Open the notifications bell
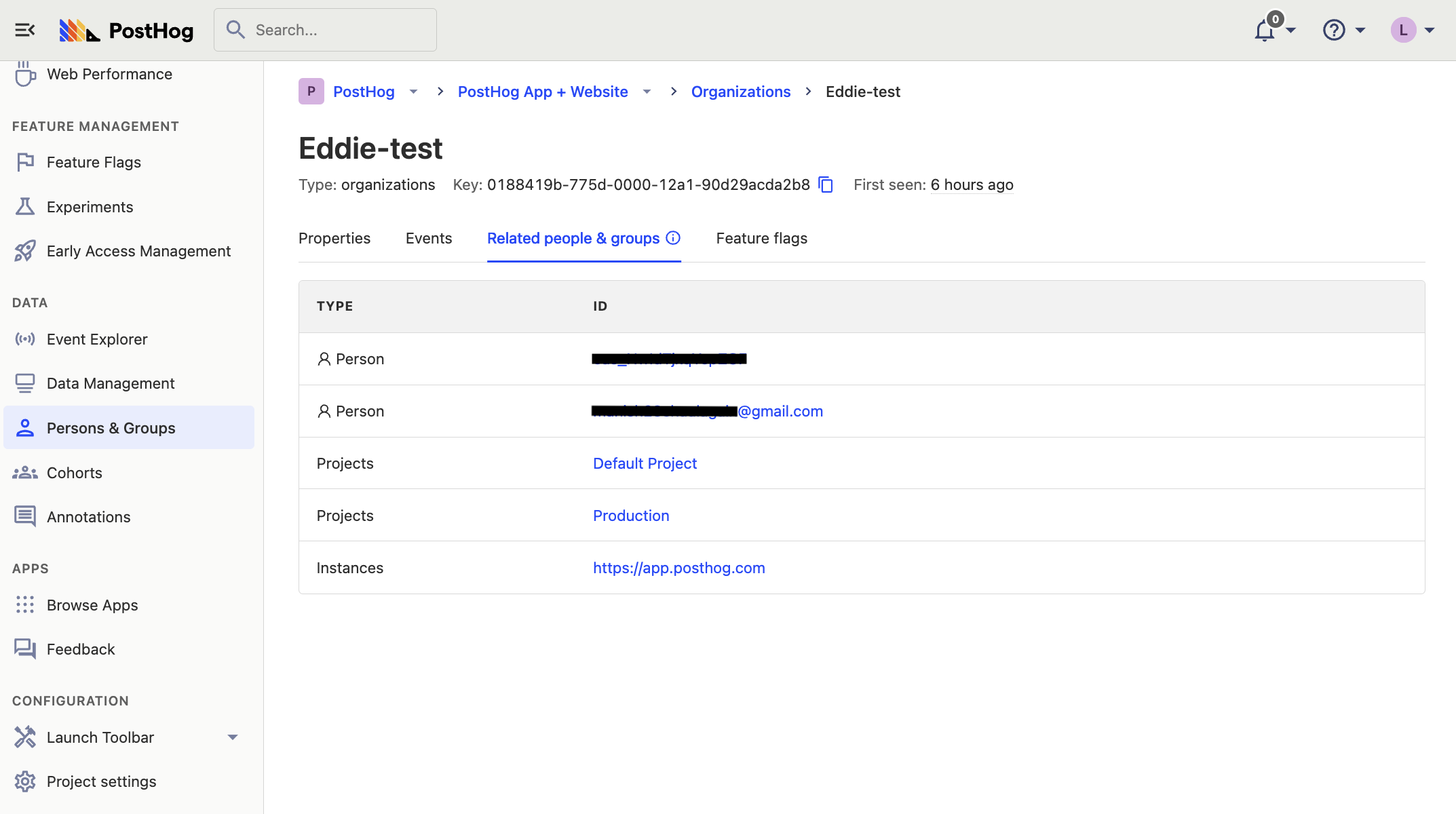Viewport: 1456px width, 814px height. [x=1265, y=31]
